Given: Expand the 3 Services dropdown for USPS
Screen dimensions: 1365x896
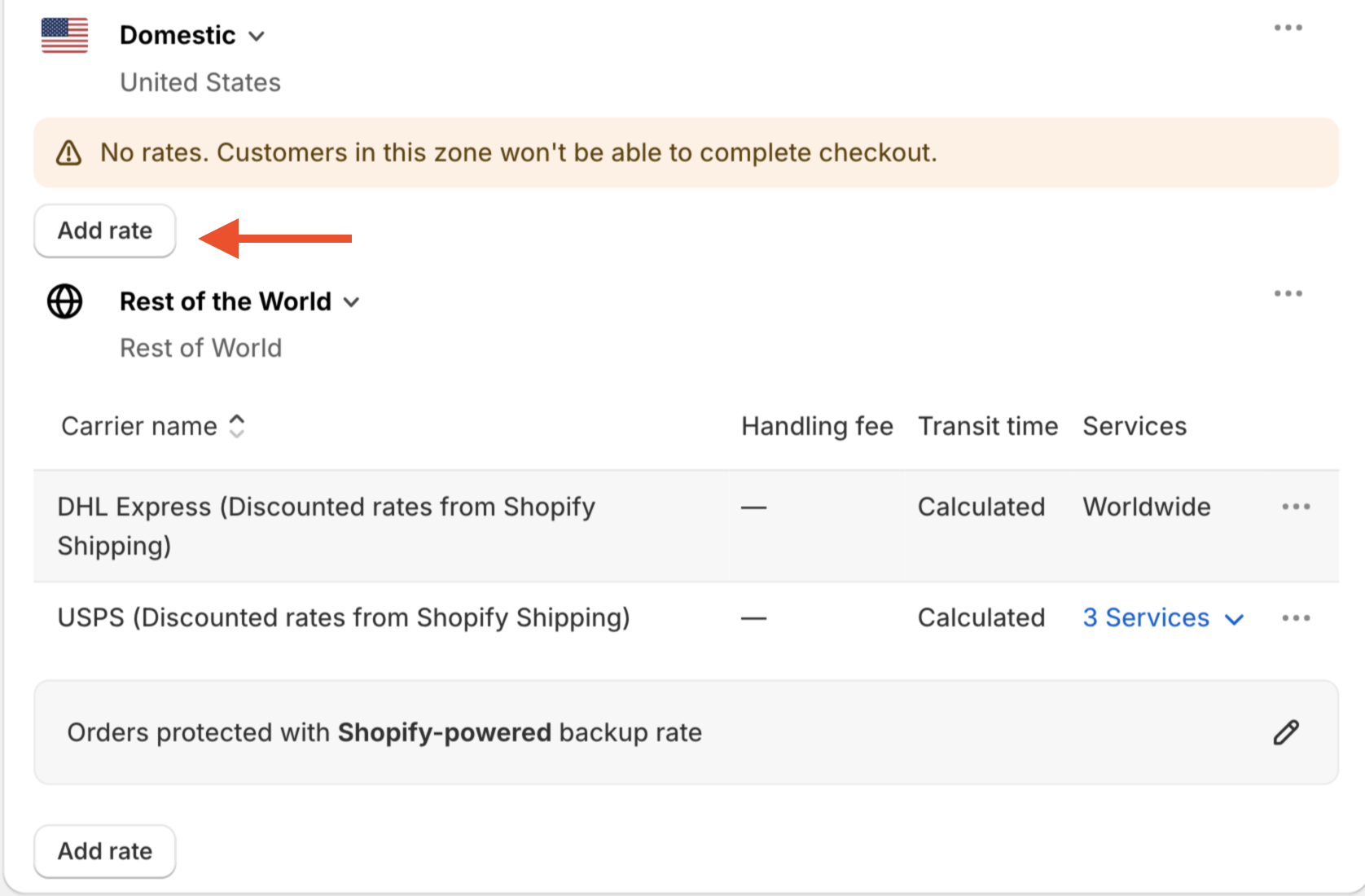Looking at the screenshot, I should point(1162,618).
